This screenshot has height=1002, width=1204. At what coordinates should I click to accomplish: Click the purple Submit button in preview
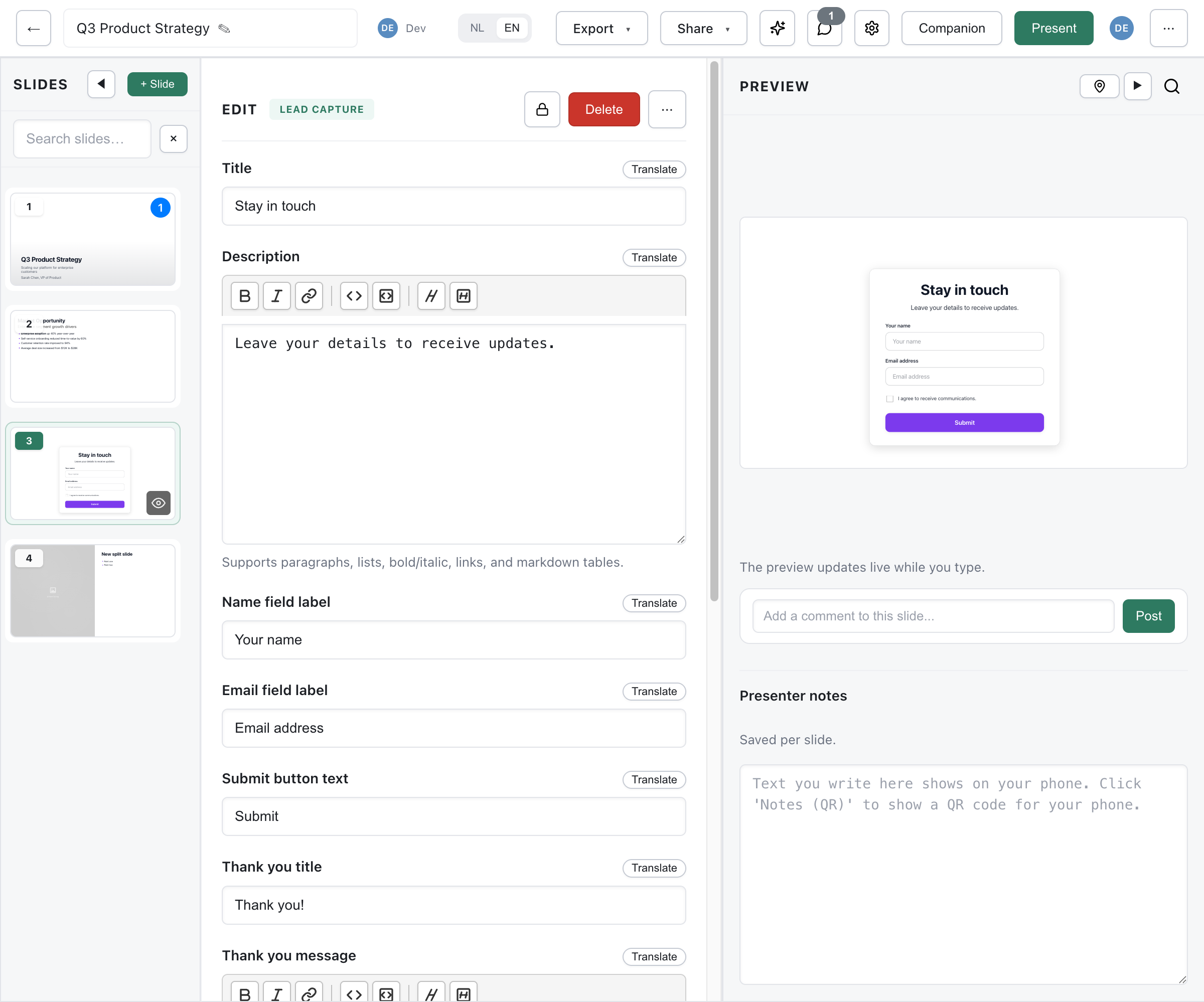click(x=964, y=422)
